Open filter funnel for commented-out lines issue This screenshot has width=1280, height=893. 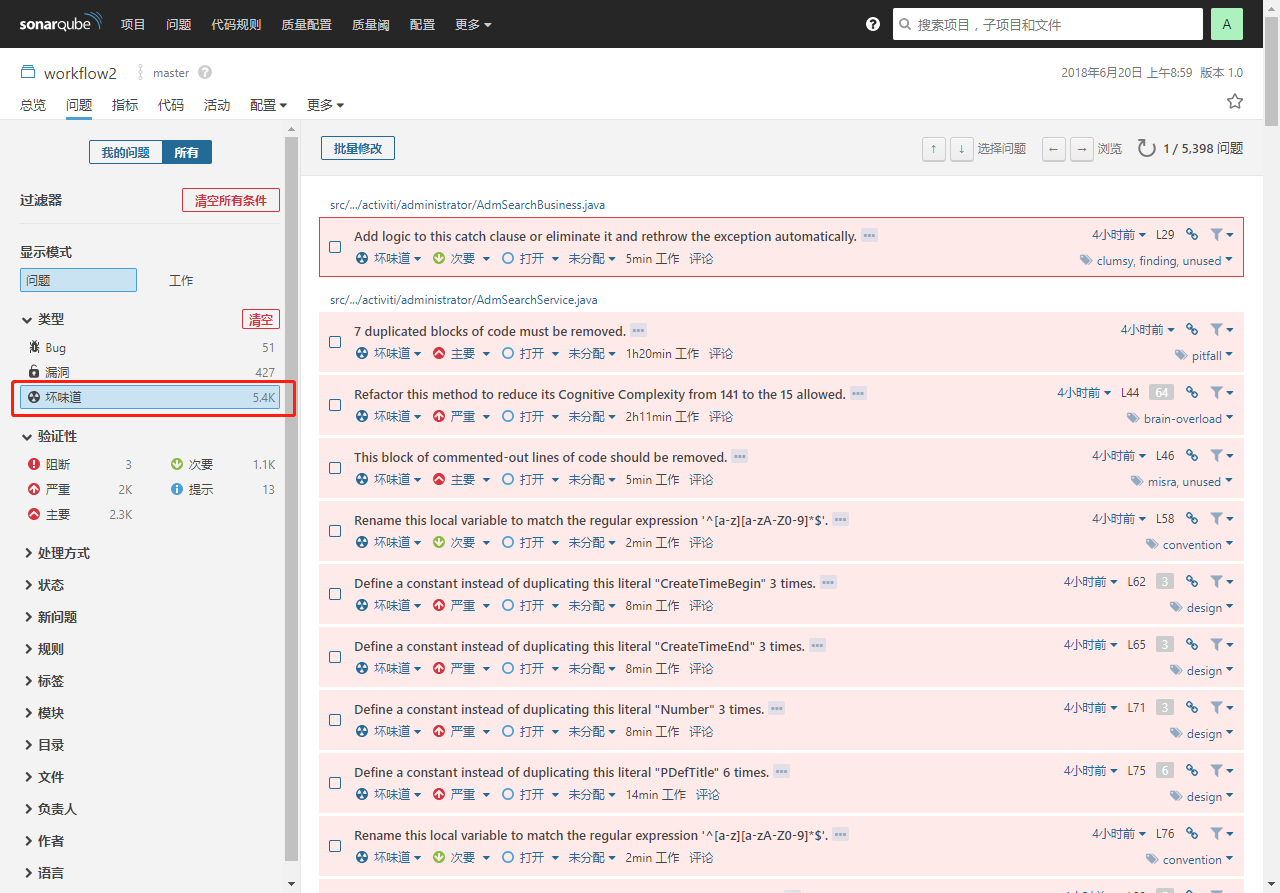coord(1221,455)
